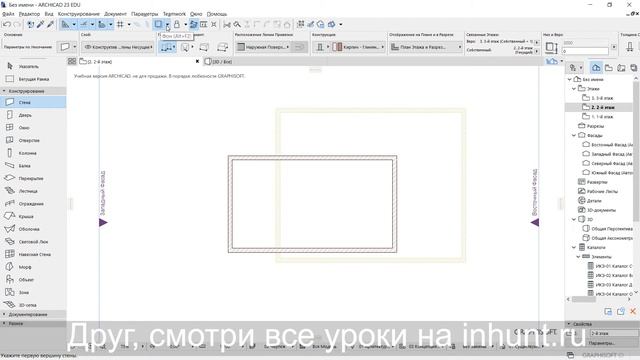Switch to the 3D / Все tab
The height and width of the screenshot is (360, 640).
[219, 62]
